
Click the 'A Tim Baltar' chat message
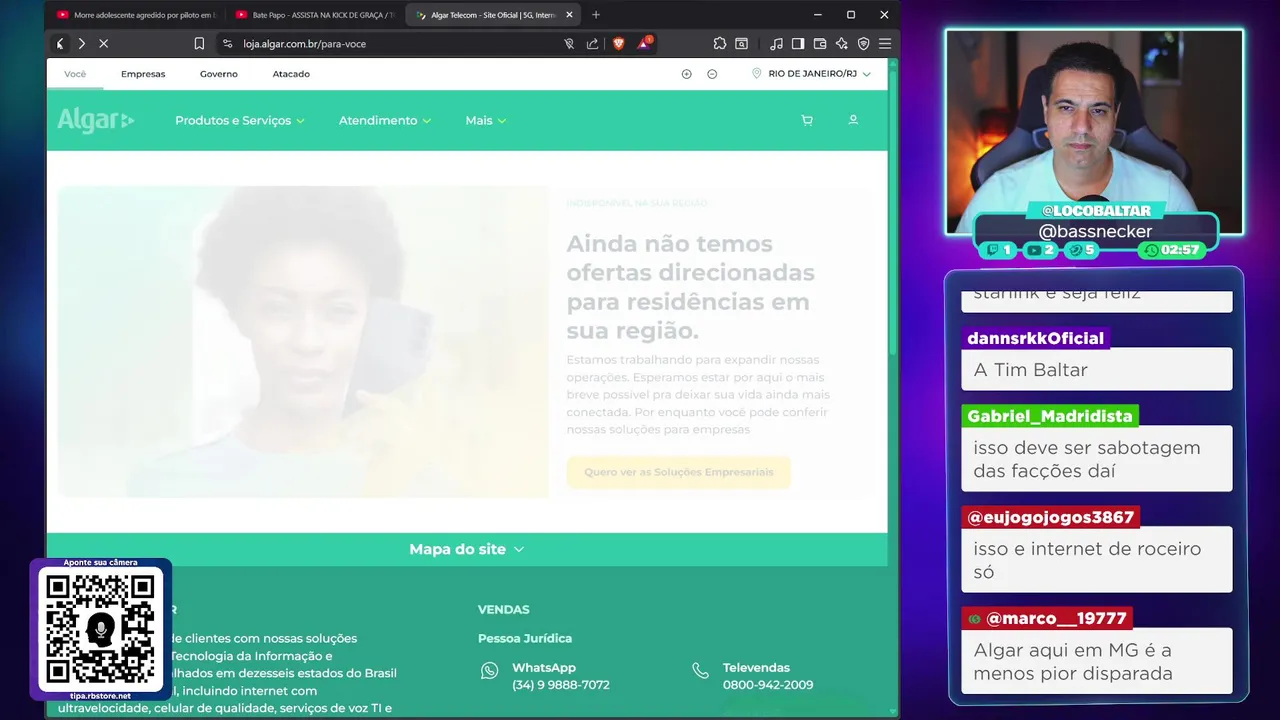pos(1097,369)
